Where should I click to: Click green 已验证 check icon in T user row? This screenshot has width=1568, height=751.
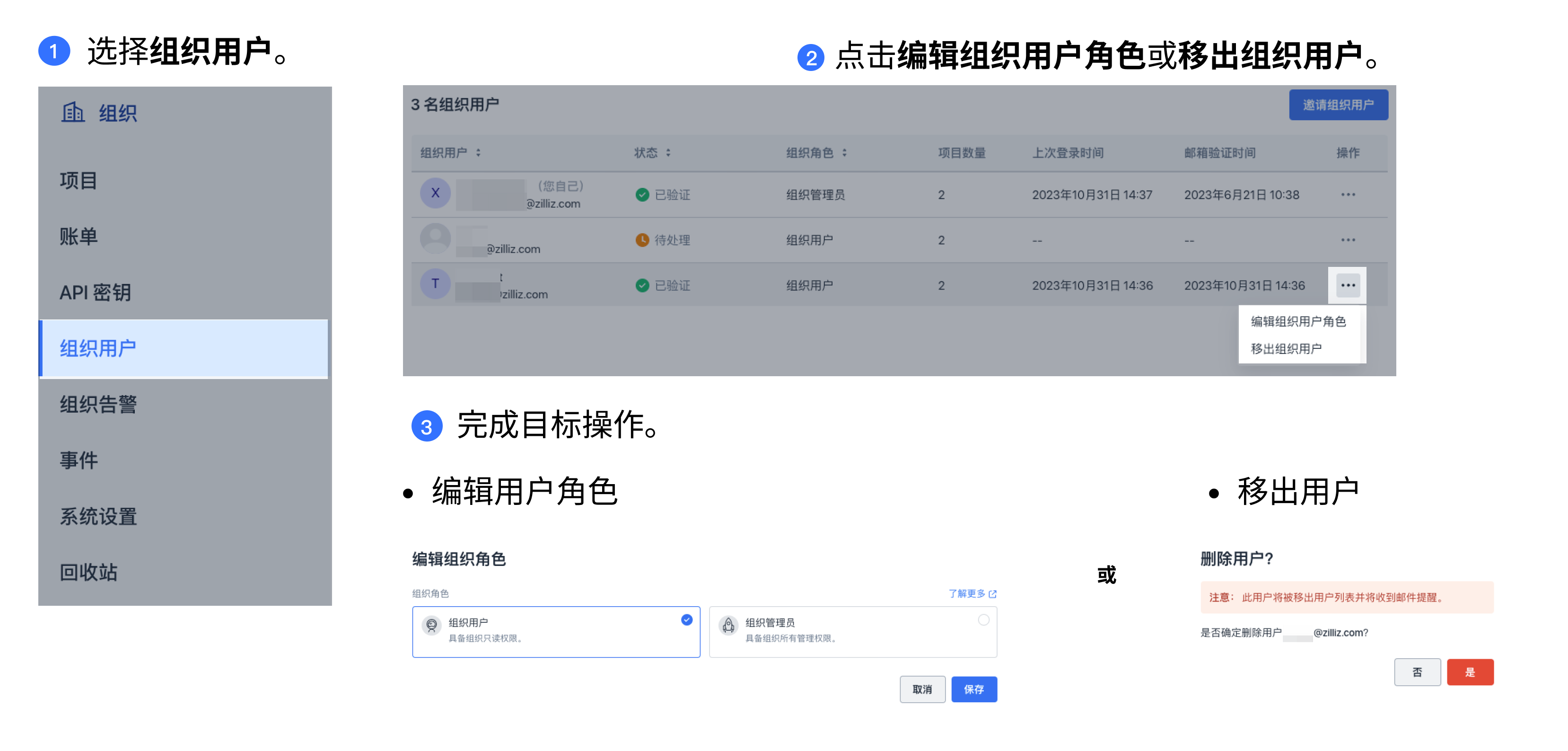pyautogui.click(x=642, y=285)
